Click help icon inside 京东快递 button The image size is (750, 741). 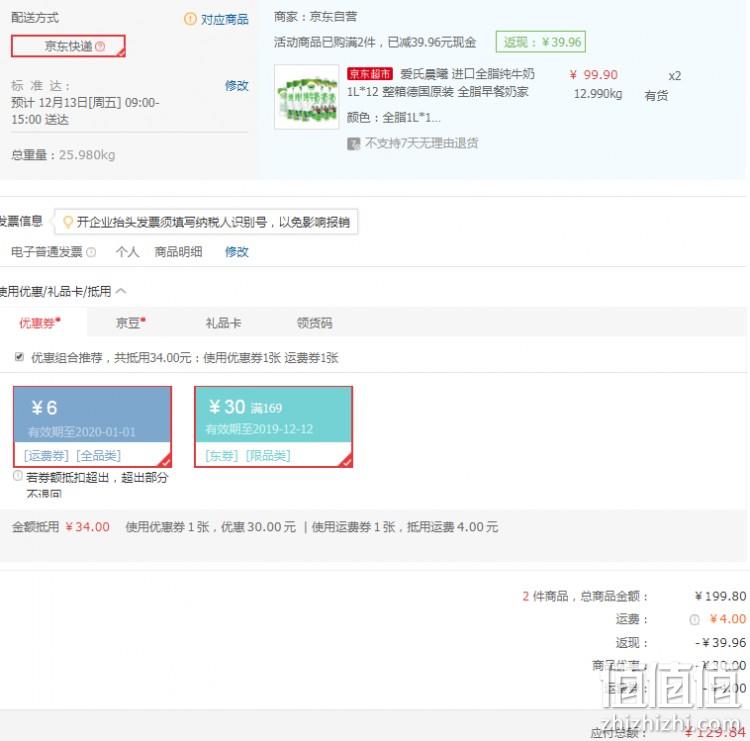(100, 46)
